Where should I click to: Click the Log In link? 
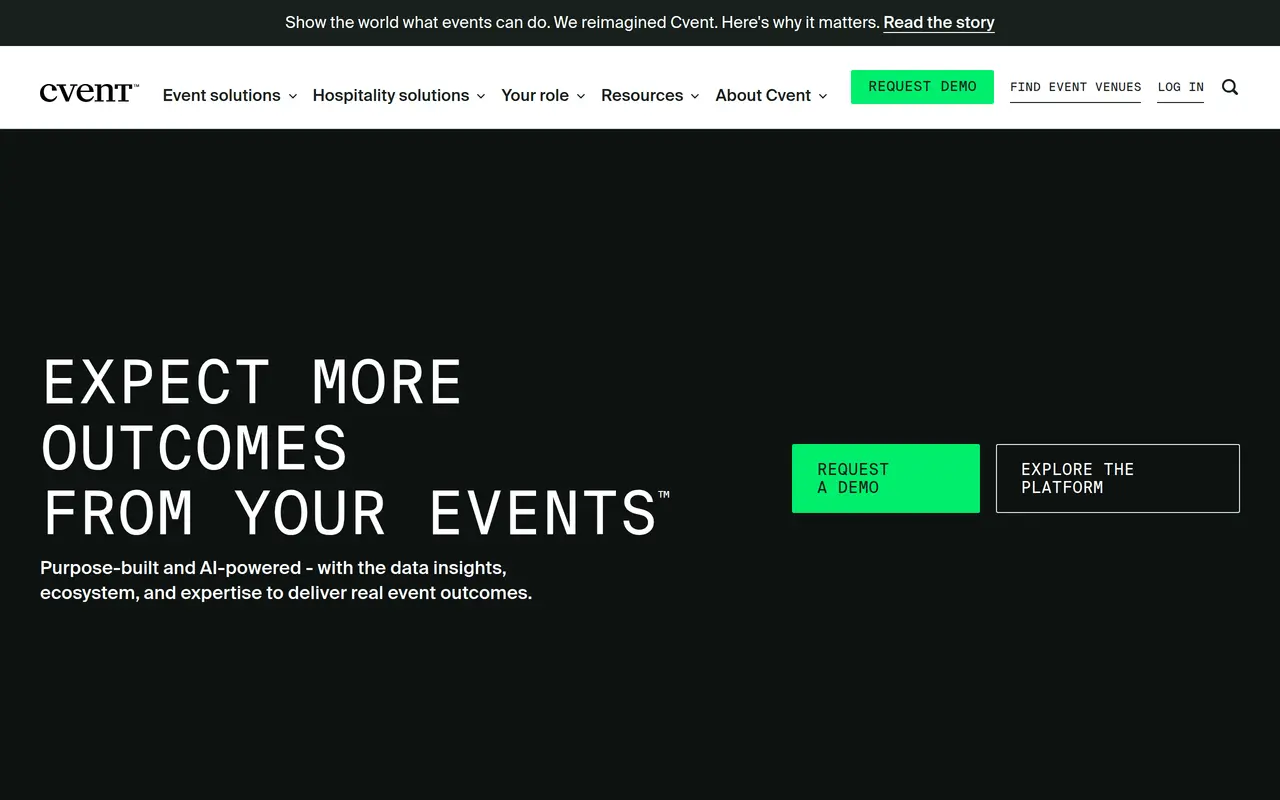[x=1180, y=87]
